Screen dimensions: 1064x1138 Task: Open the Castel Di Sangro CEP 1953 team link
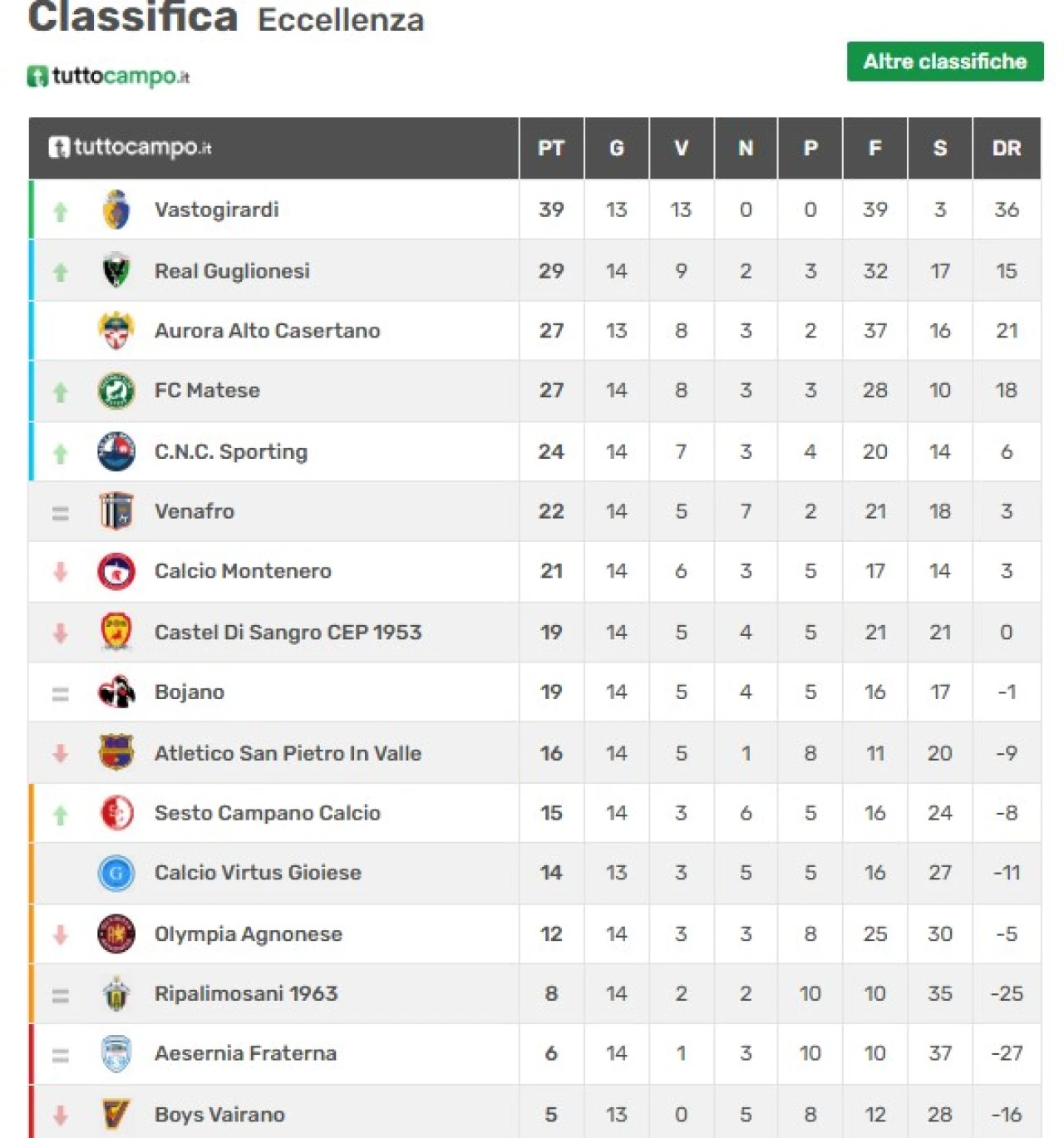tap(288, 632)
